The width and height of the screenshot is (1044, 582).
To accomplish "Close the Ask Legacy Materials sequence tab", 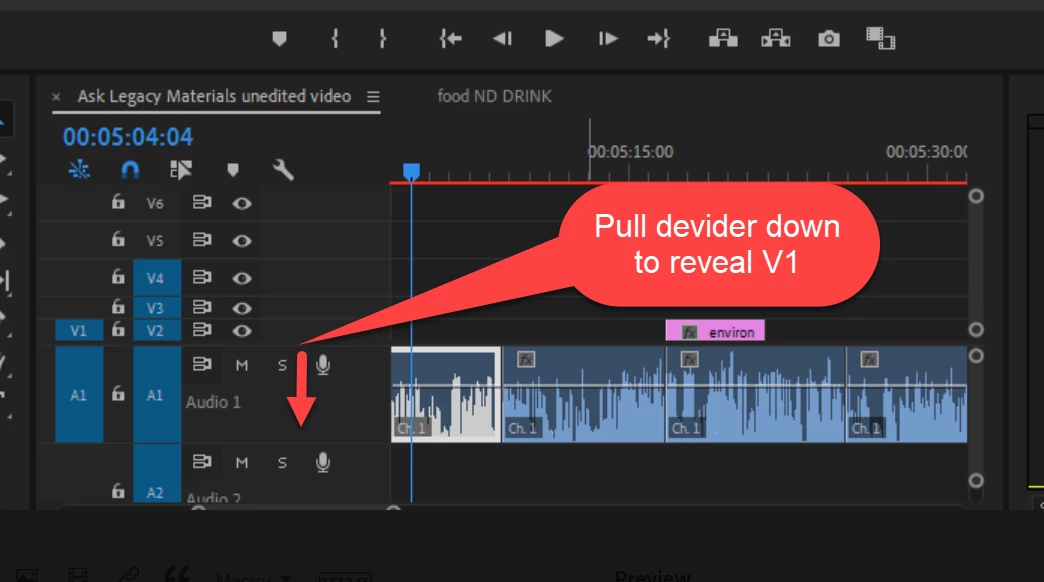I will tap(56, 97).
